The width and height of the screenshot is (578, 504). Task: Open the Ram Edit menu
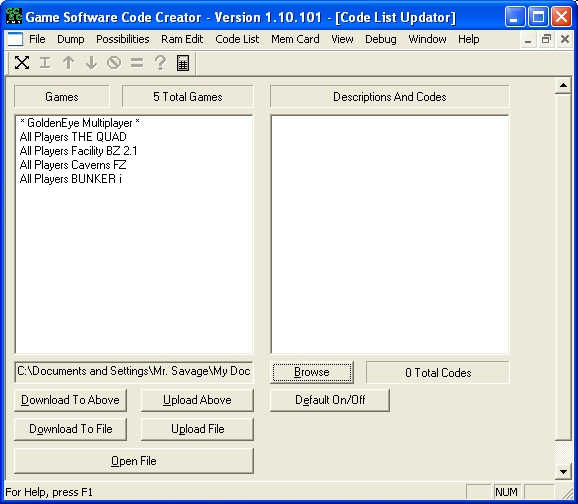pyautogui.click(x=182, y=39)
